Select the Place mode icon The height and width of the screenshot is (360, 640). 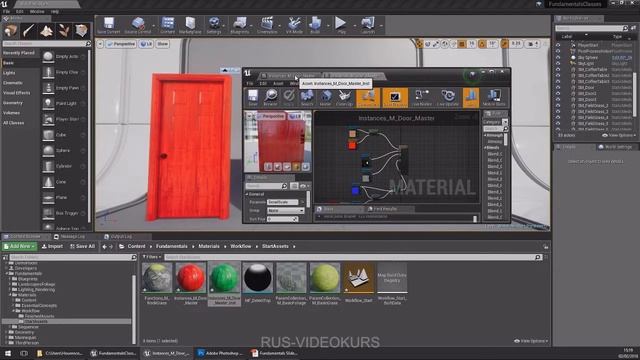11,31
